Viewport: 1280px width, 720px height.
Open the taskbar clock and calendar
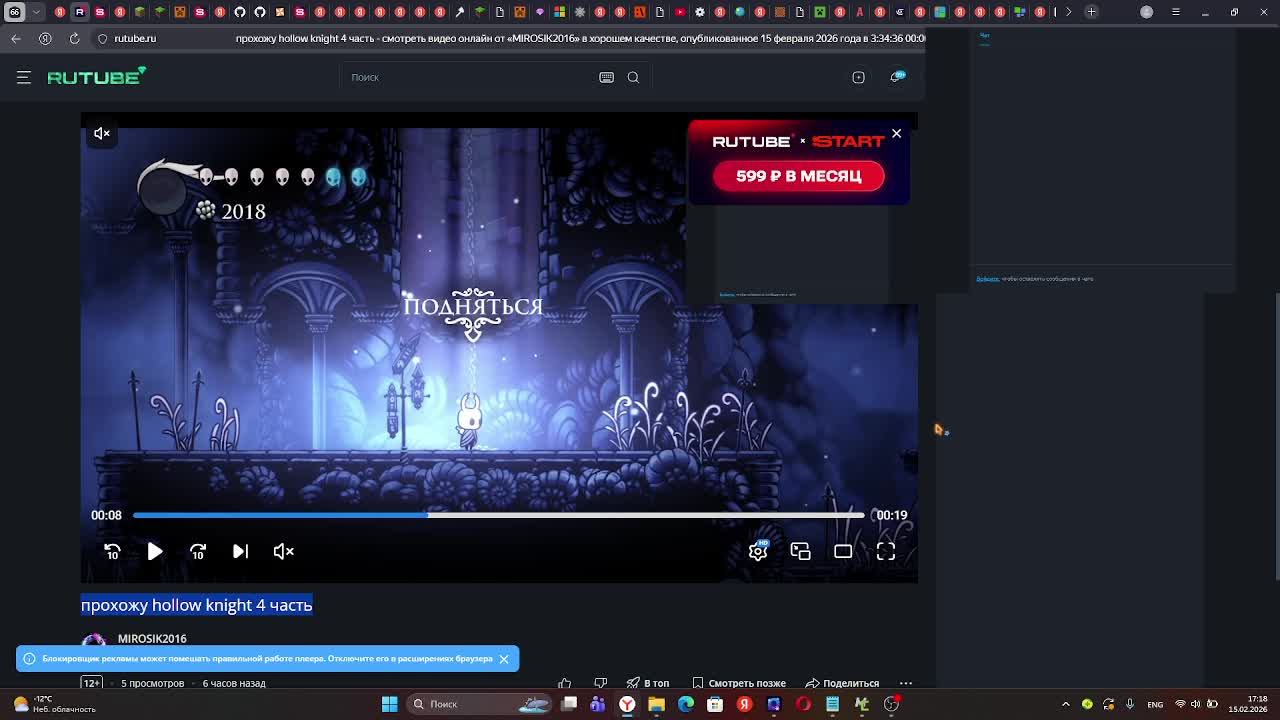pyautogui.click(x=1248, y=704)
